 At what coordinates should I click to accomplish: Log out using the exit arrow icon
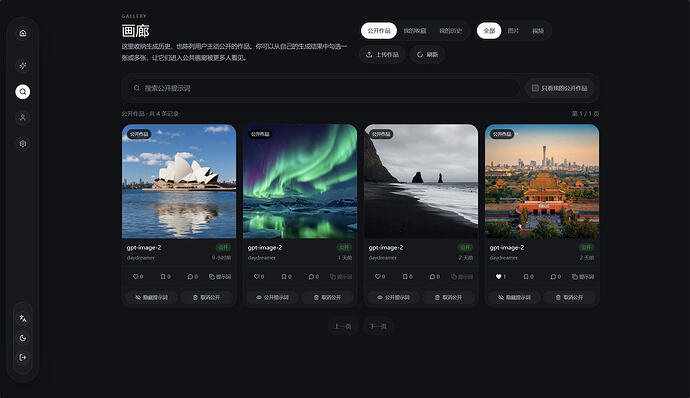click(23, 357)
